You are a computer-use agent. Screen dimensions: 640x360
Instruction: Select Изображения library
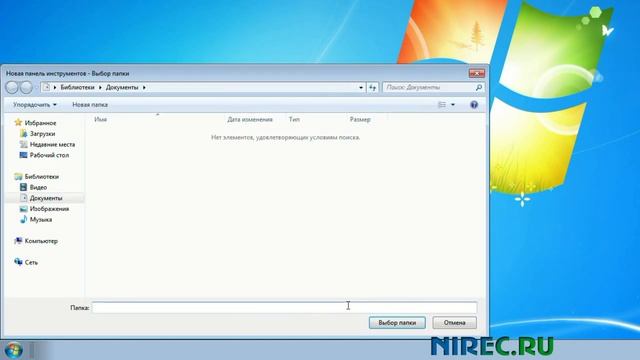(49, 209)
